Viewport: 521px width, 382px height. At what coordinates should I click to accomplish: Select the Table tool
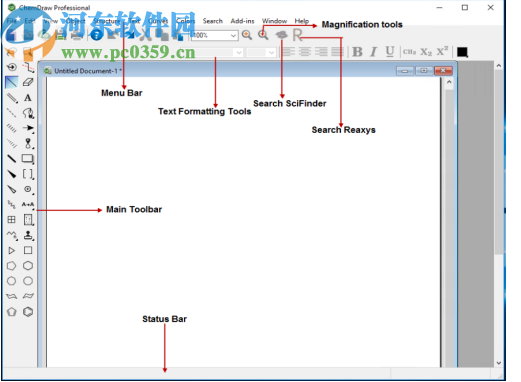(12, 219)
